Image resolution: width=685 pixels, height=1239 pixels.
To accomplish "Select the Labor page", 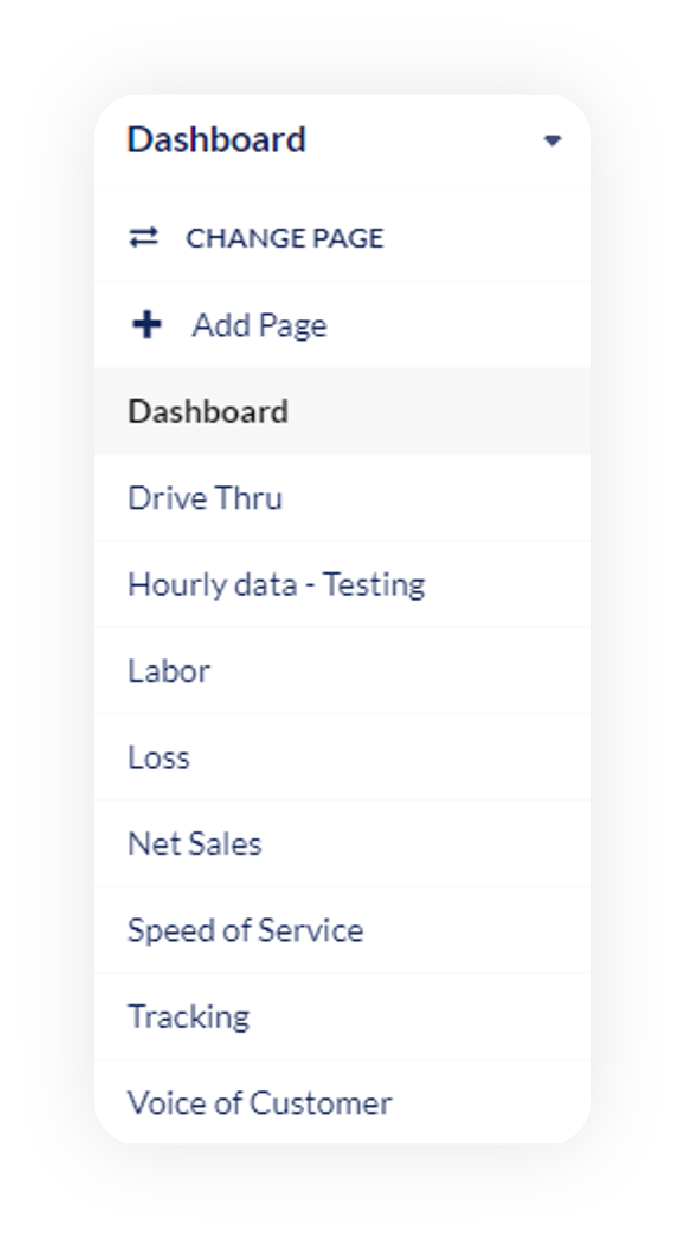I will (168, 671).
